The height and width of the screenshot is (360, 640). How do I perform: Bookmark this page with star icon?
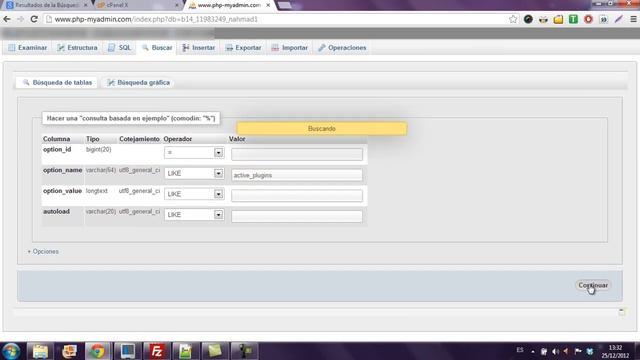(513, 19)
